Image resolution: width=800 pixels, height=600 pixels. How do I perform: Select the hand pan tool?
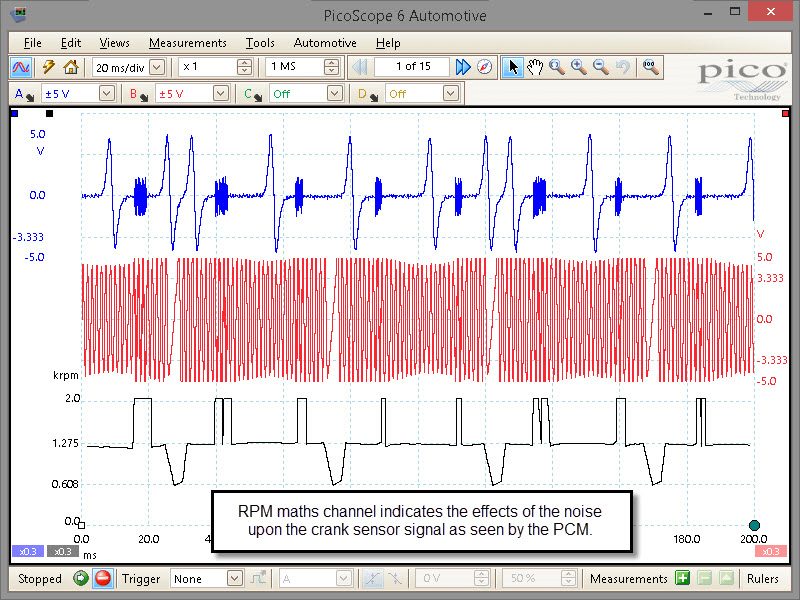535,67
